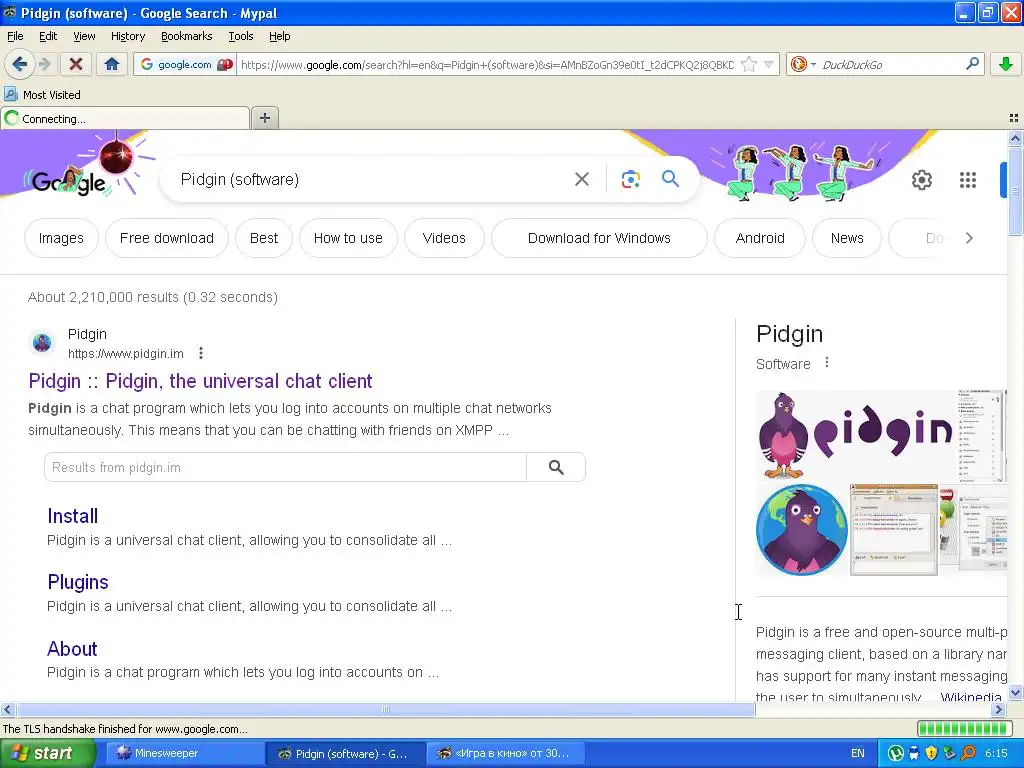Image resolution: width=1024 pixels, height=768 pixels.
Task: Open the Windows start button
Action: (46, 753)
